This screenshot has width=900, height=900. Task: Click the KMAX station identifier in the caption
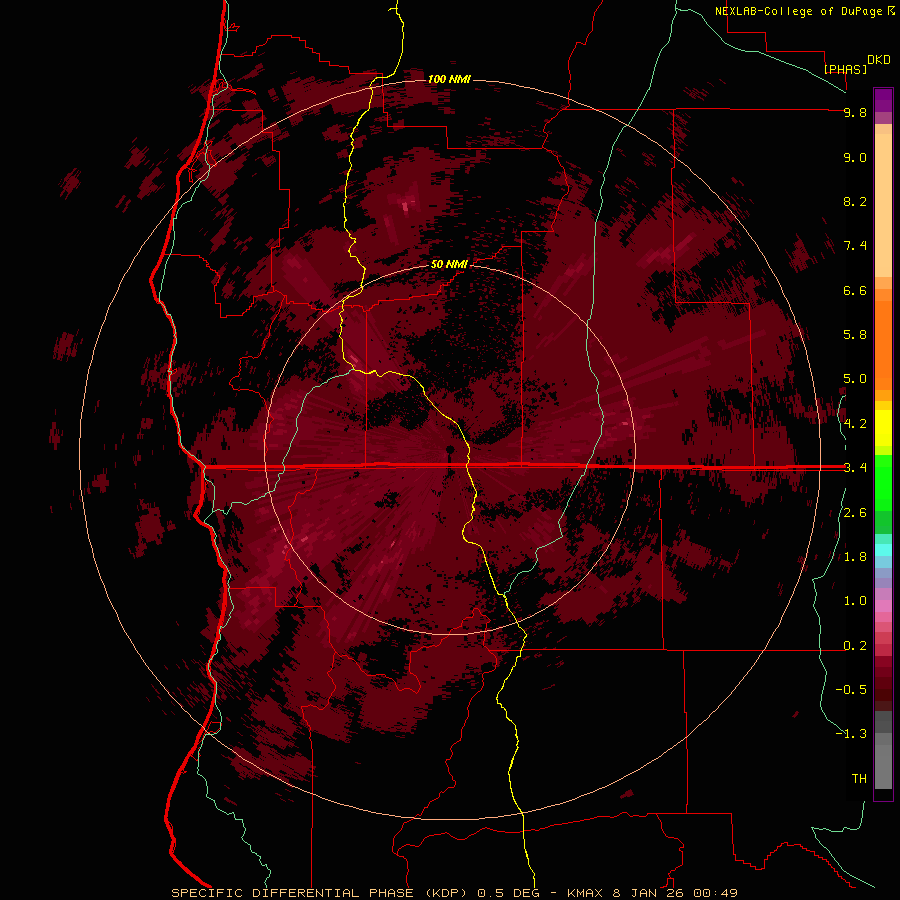point(584,893)
